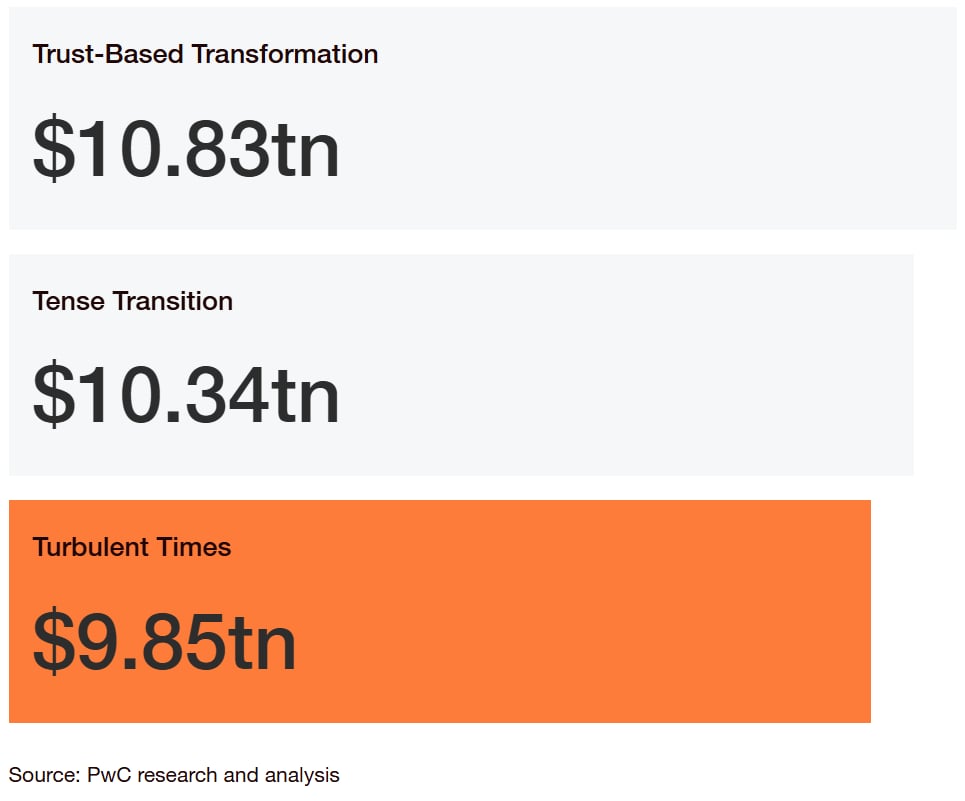Click the word Transition in middle card
The height and width of the screenshot is (801, 965).
[x=173, y=301]
